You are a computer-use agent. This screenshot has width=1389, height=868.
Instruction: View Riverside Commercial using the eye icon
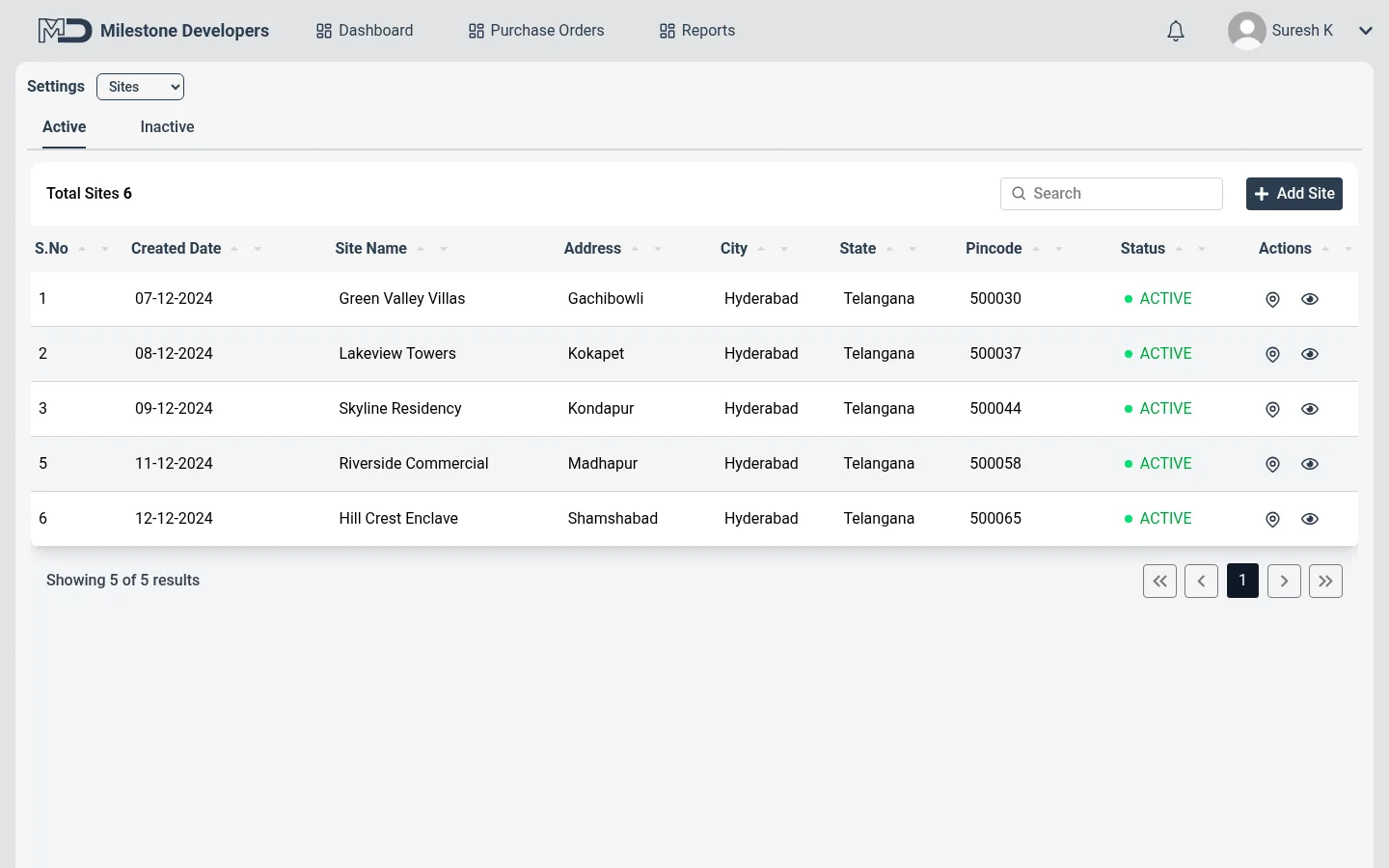(1309, 464)
